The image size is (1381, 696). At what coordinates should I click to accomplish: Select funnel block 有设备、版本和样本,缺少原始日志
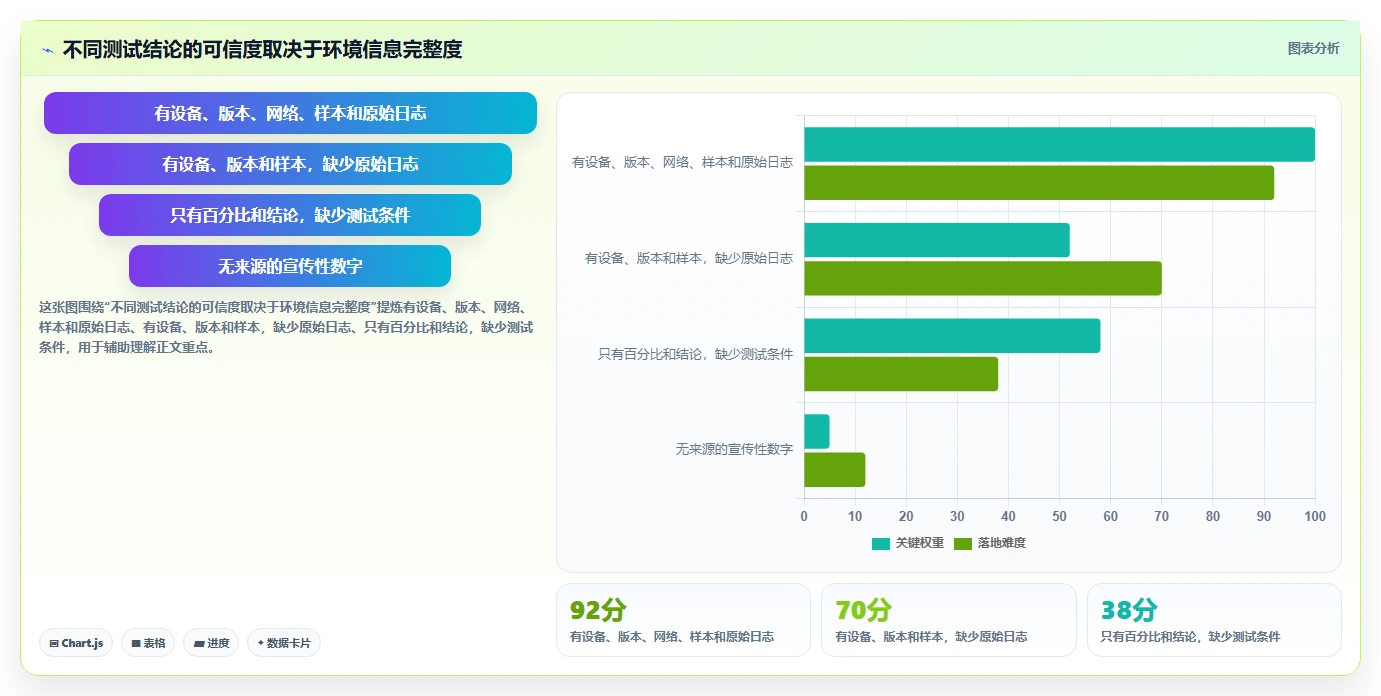tap(290, 164)
